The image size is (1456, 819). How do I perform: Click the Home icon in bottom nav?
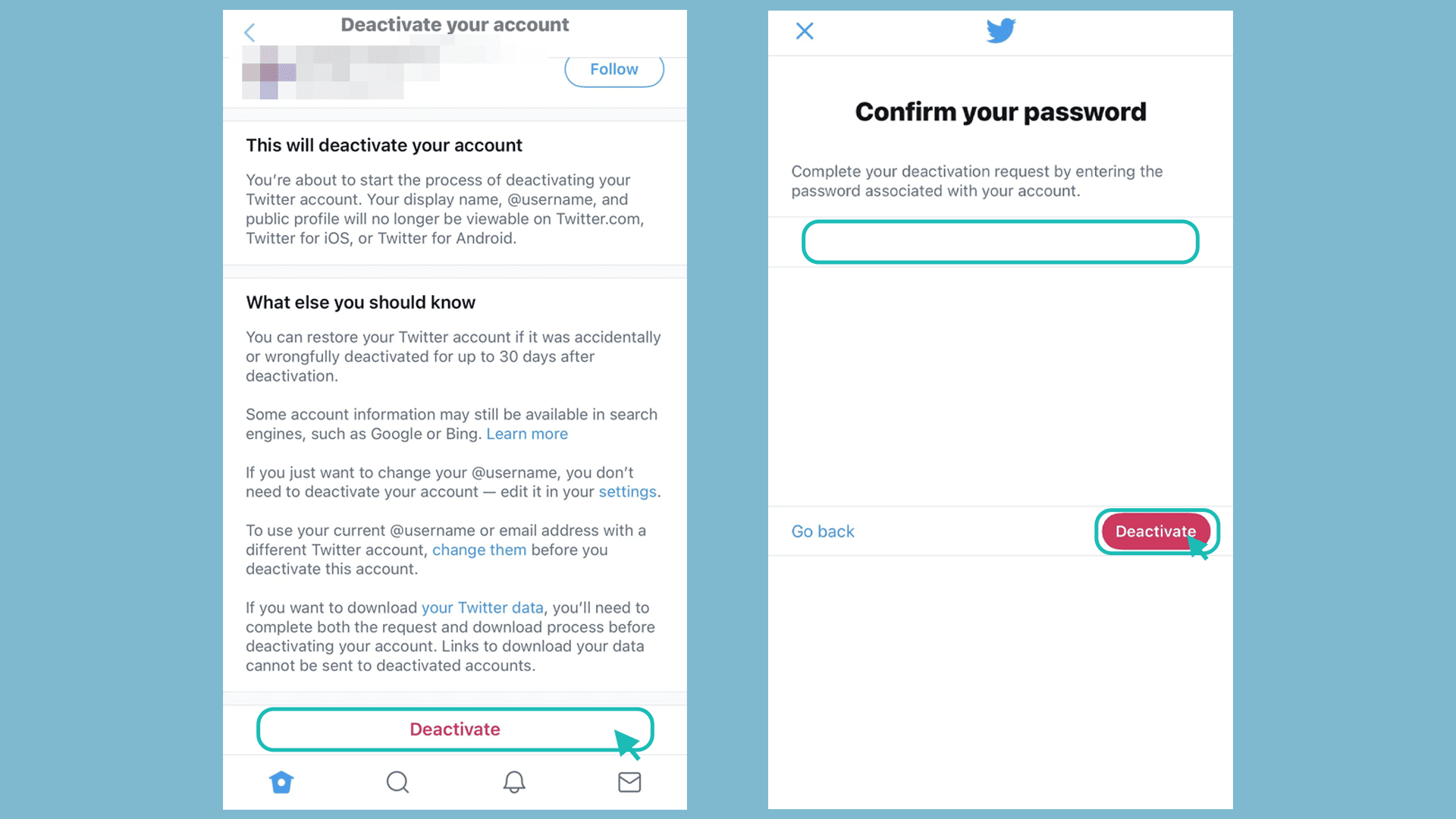[280, 782]
